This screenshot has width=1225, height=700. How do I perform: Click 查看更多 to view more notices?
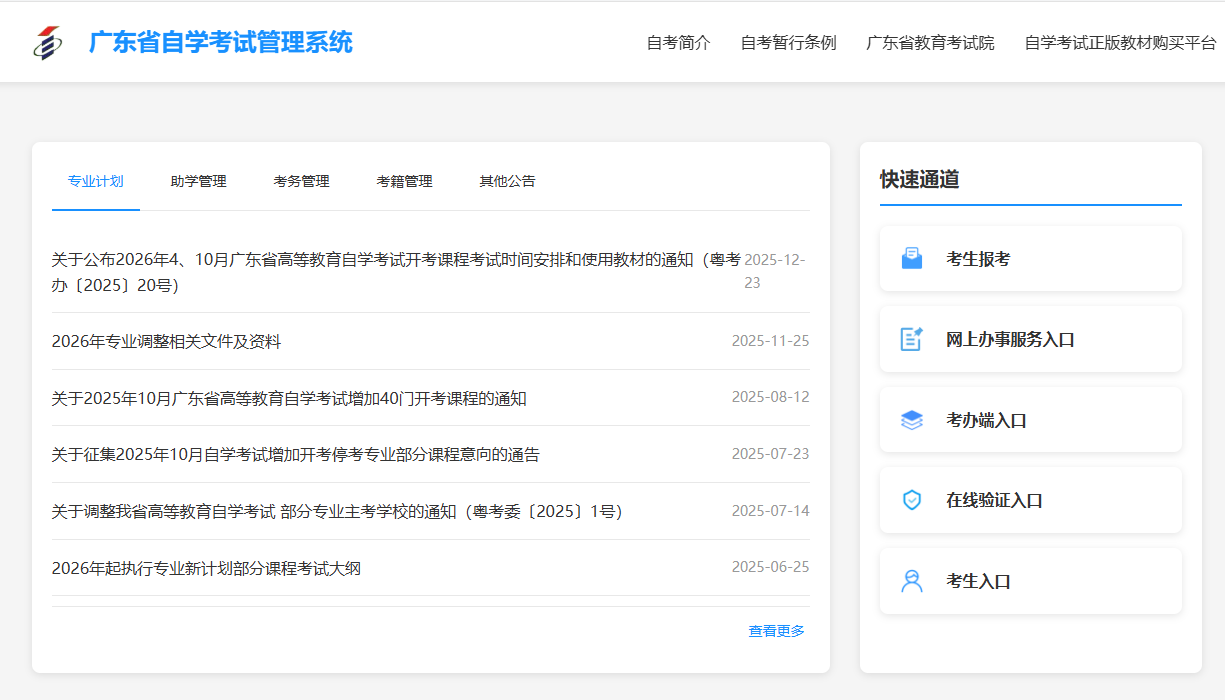(776, 631)
